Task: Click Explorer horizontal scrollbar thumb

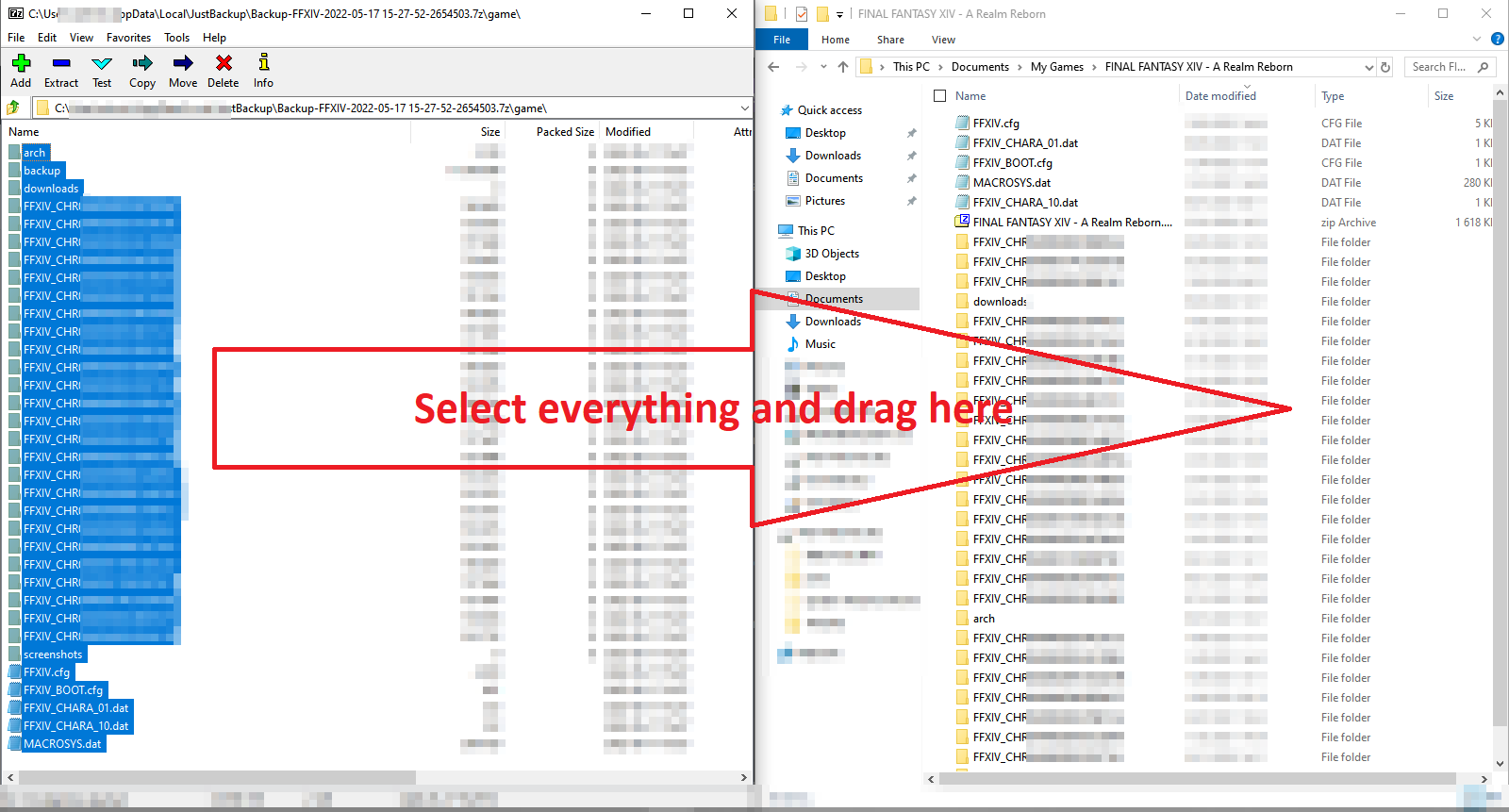Action: 1198,779
